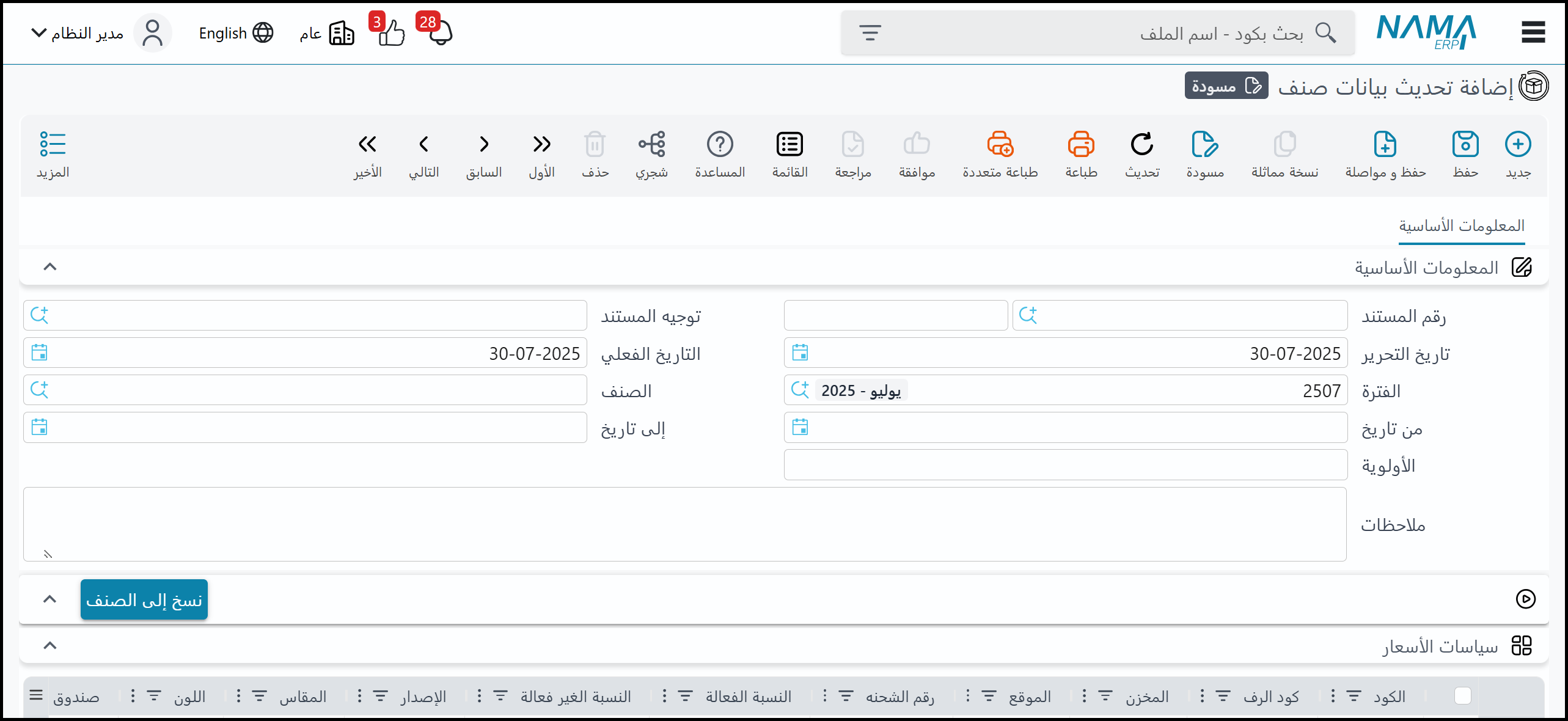The height and width of the screenshot is (721, 1568).
Task: Click the Refresh (تحديث) icon
Action: (x=1141, y=145)
